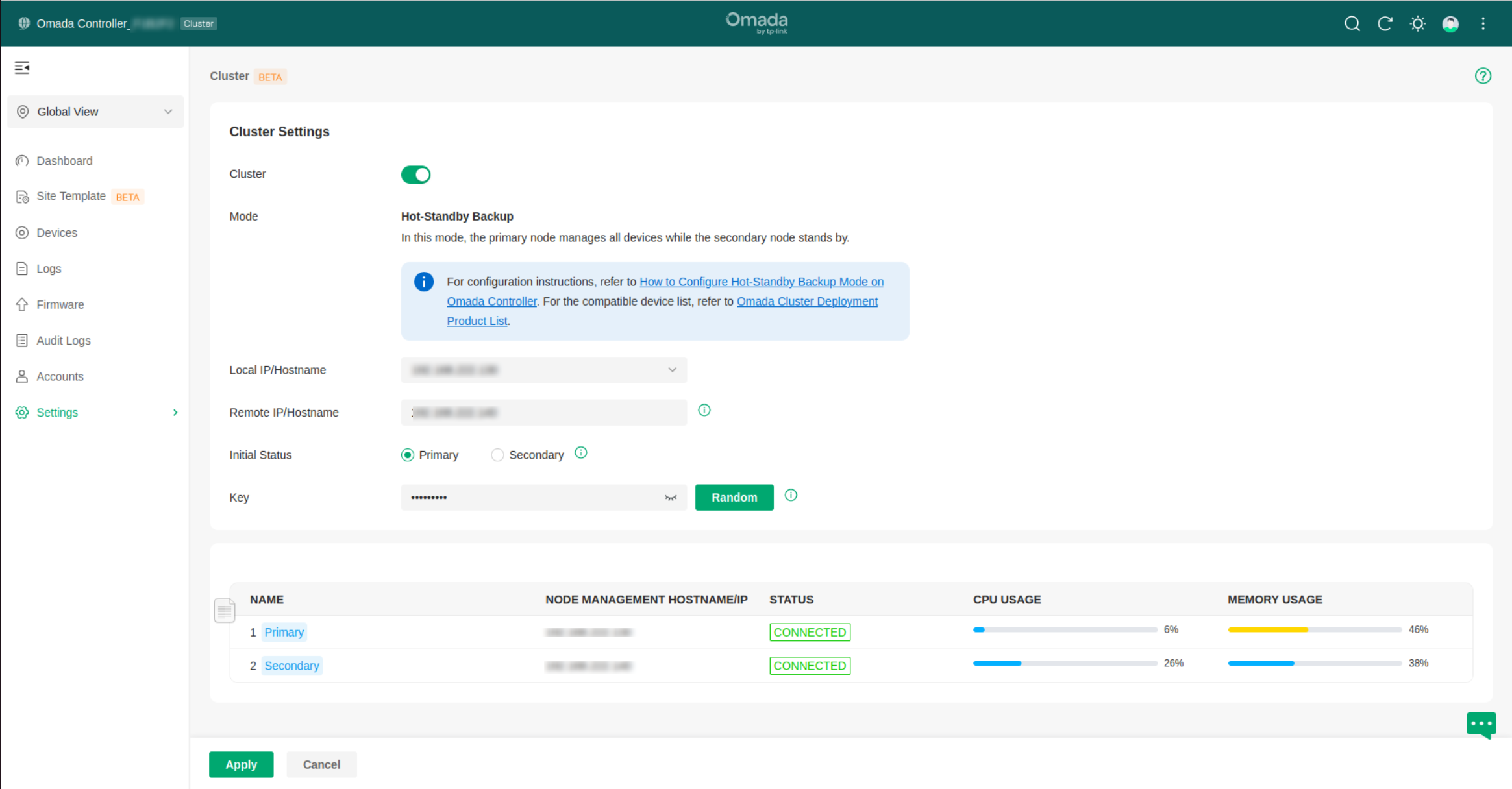
Task: Collapse the sidebar with the menu icon
Action: pos(22,67)
